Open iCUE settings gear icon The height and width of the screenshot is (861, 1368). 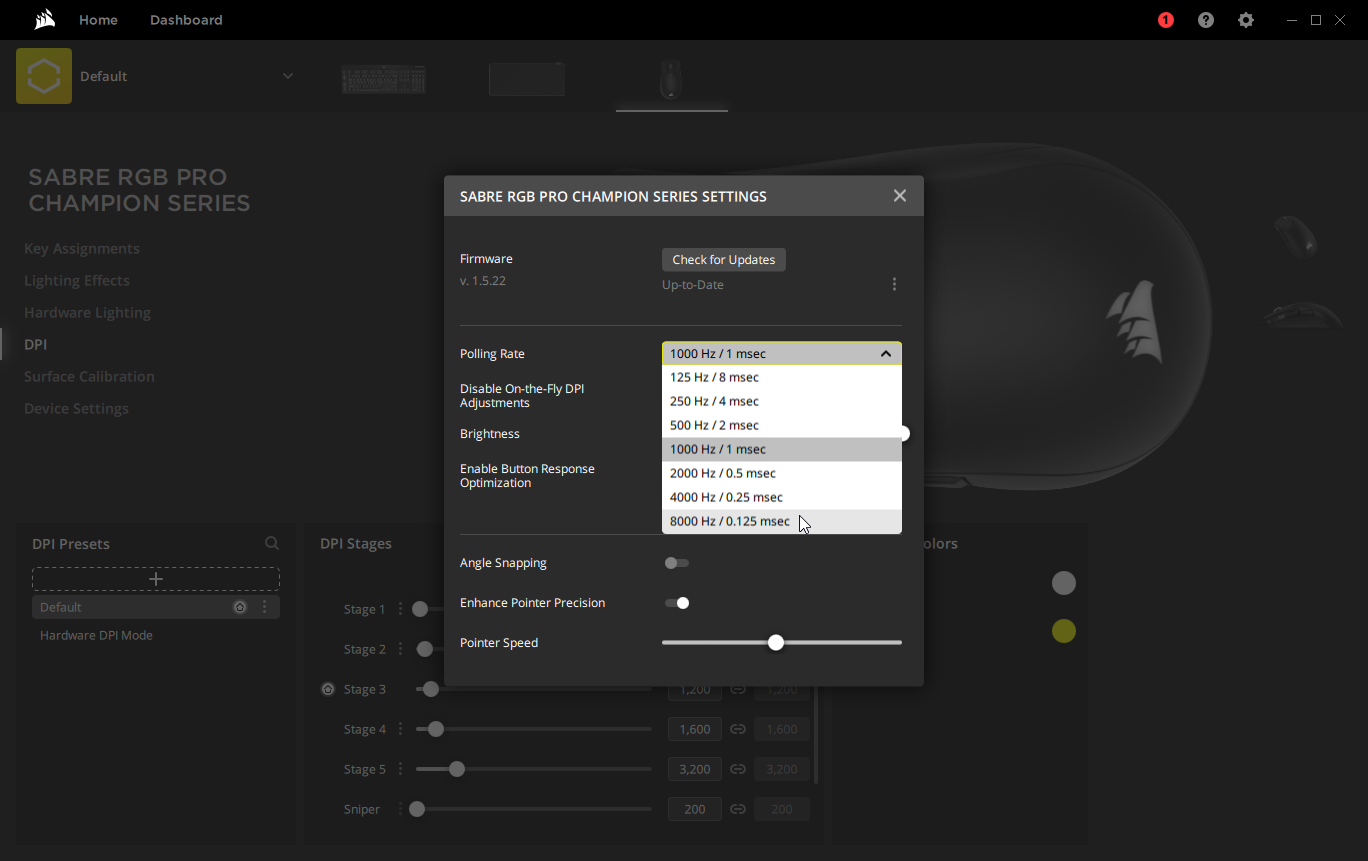pyautogui.click(x=1246, y=20)
